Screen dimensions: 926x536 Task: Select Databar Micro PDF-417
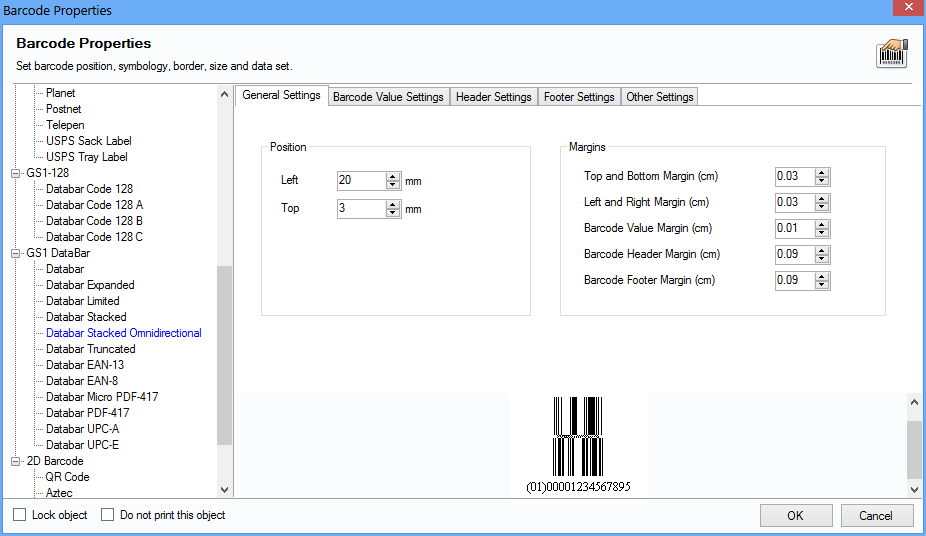[102, 397]
